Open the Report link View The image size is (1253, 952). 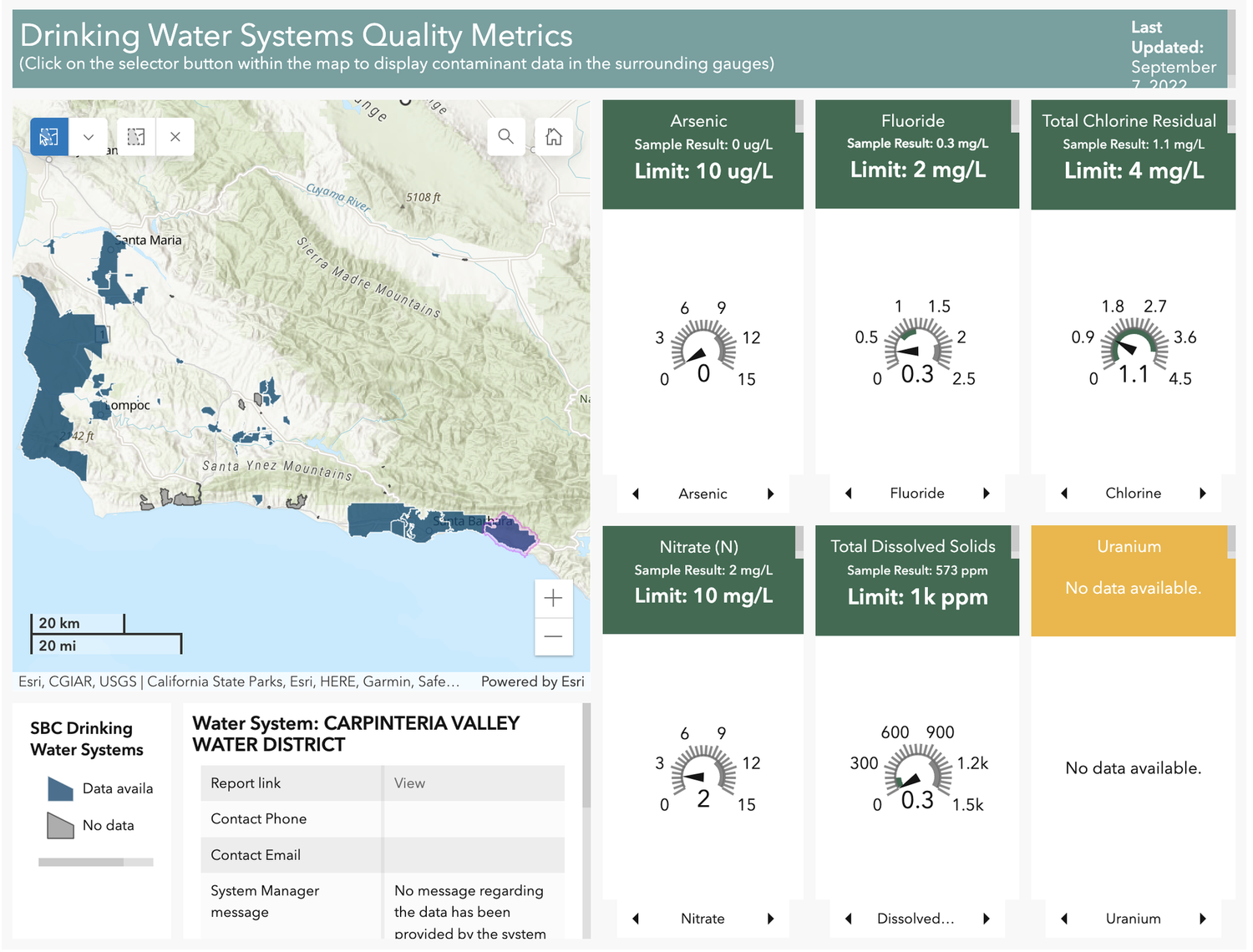click(x=409, y=783)
